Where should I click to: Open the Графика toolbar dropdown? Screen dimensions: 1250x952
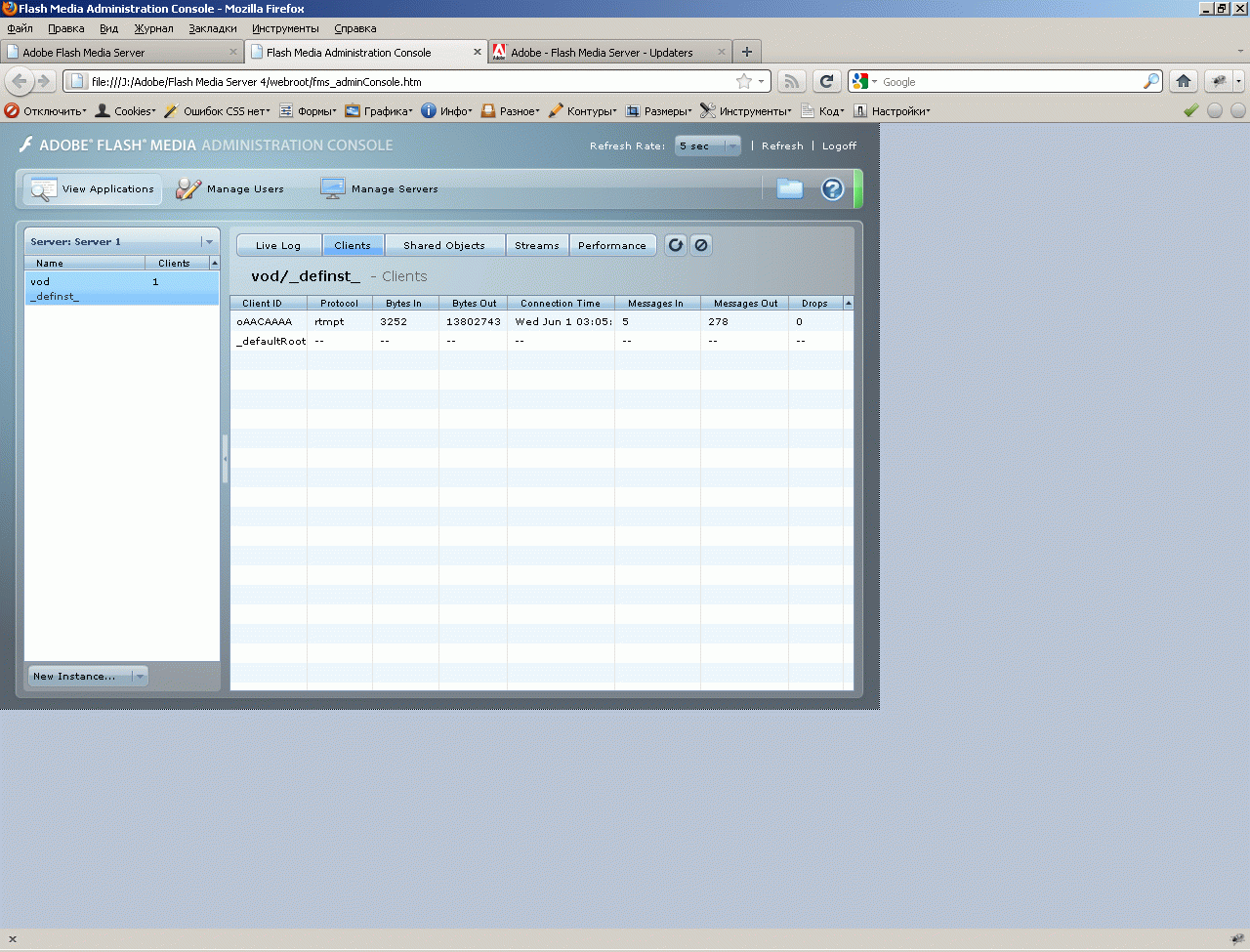click(x=380, y=110)
